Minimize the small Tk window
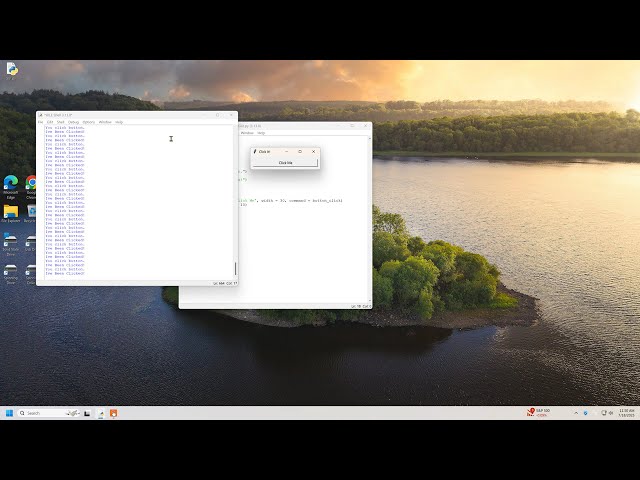Viewport: 640px width, 480px height. click(x=287, y=151)
